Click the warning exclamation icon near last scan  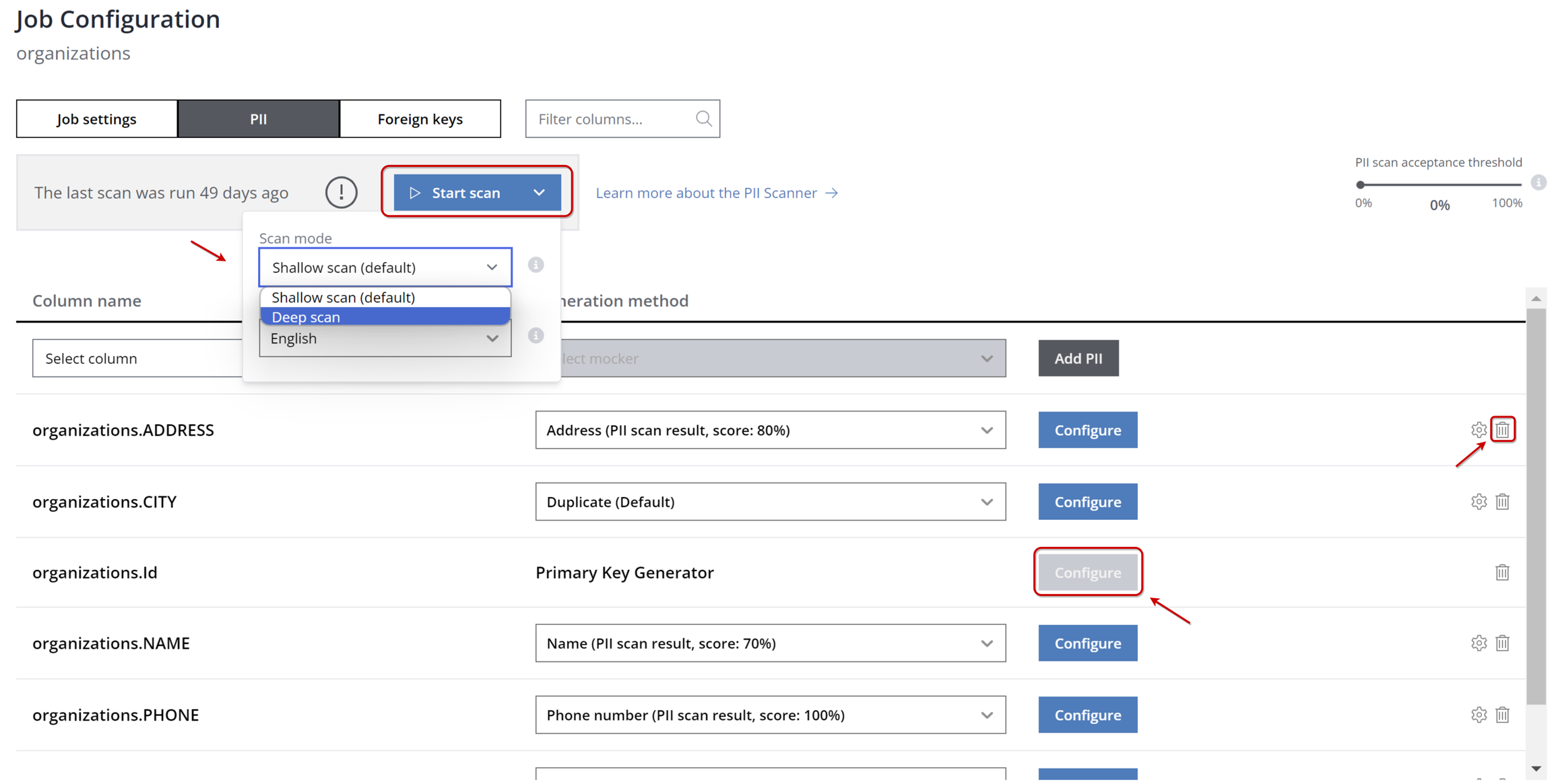point(341,193)
